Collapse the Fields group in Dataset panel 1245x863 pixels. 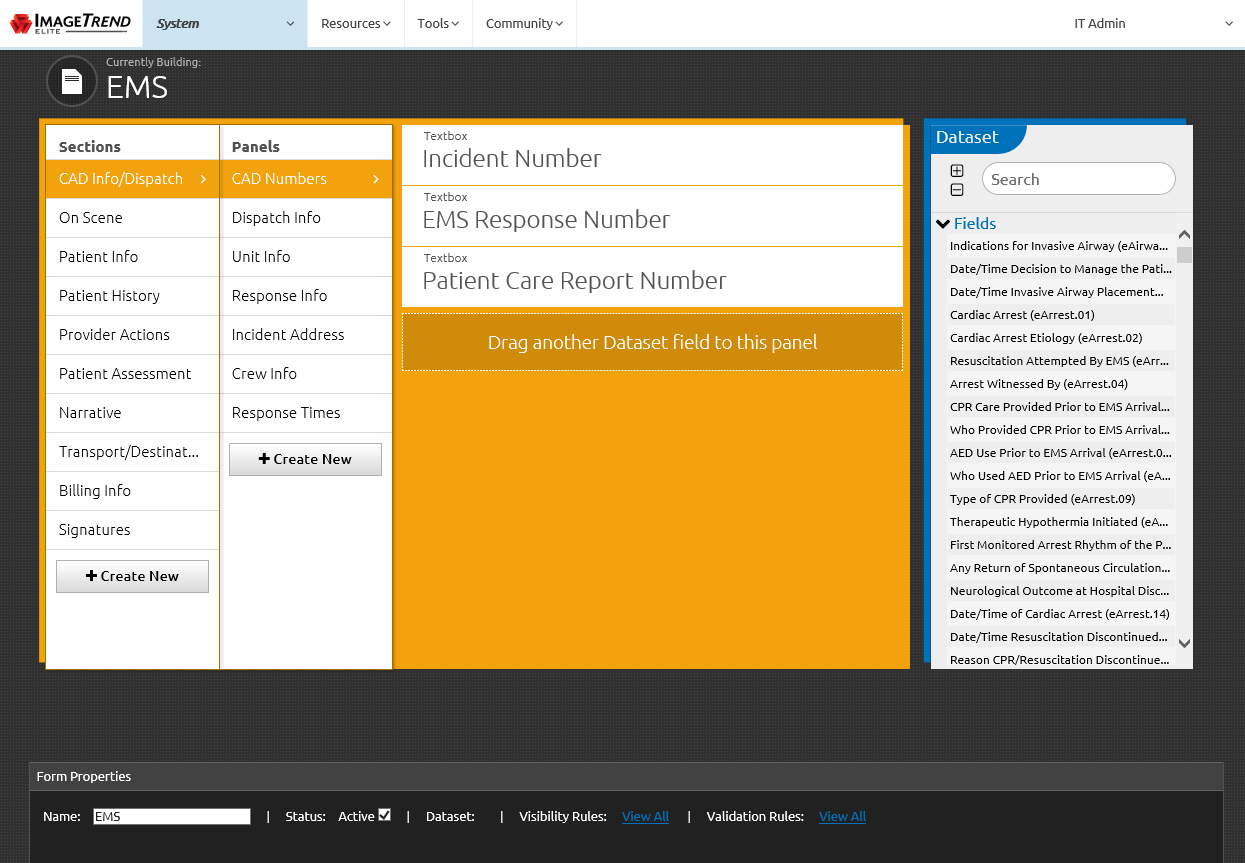coord(942,223)
